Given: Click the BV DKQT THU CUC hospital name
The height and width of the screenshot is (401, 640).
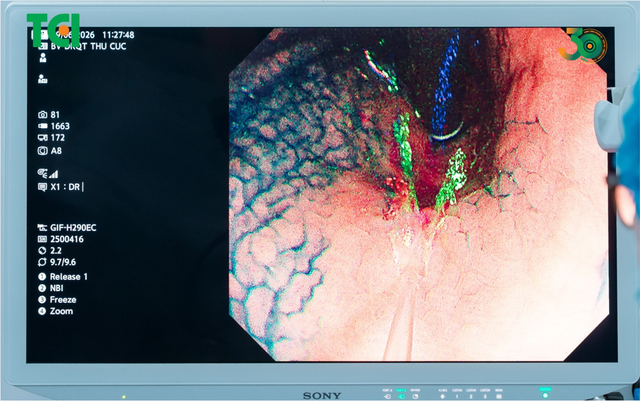Looking at the screenshot, I should tap(88, 46).
